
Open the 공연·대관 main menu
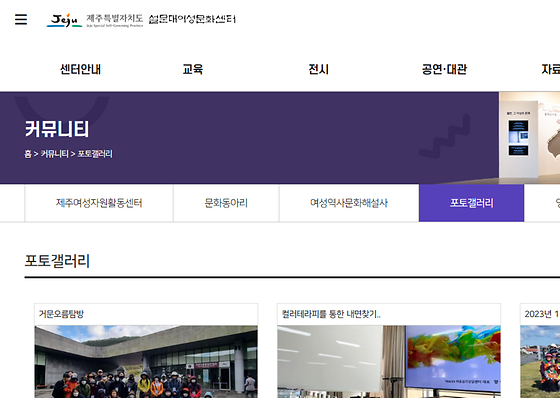[444, 69]
